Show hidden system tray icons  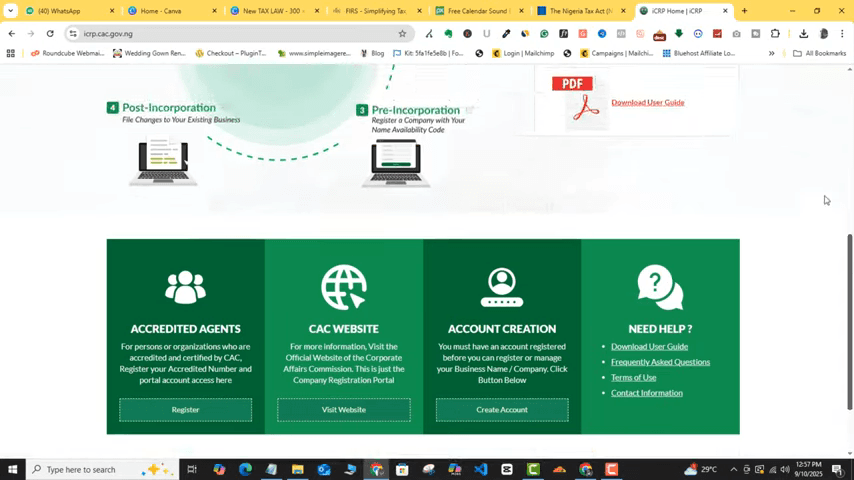click(x=733, y=469)
